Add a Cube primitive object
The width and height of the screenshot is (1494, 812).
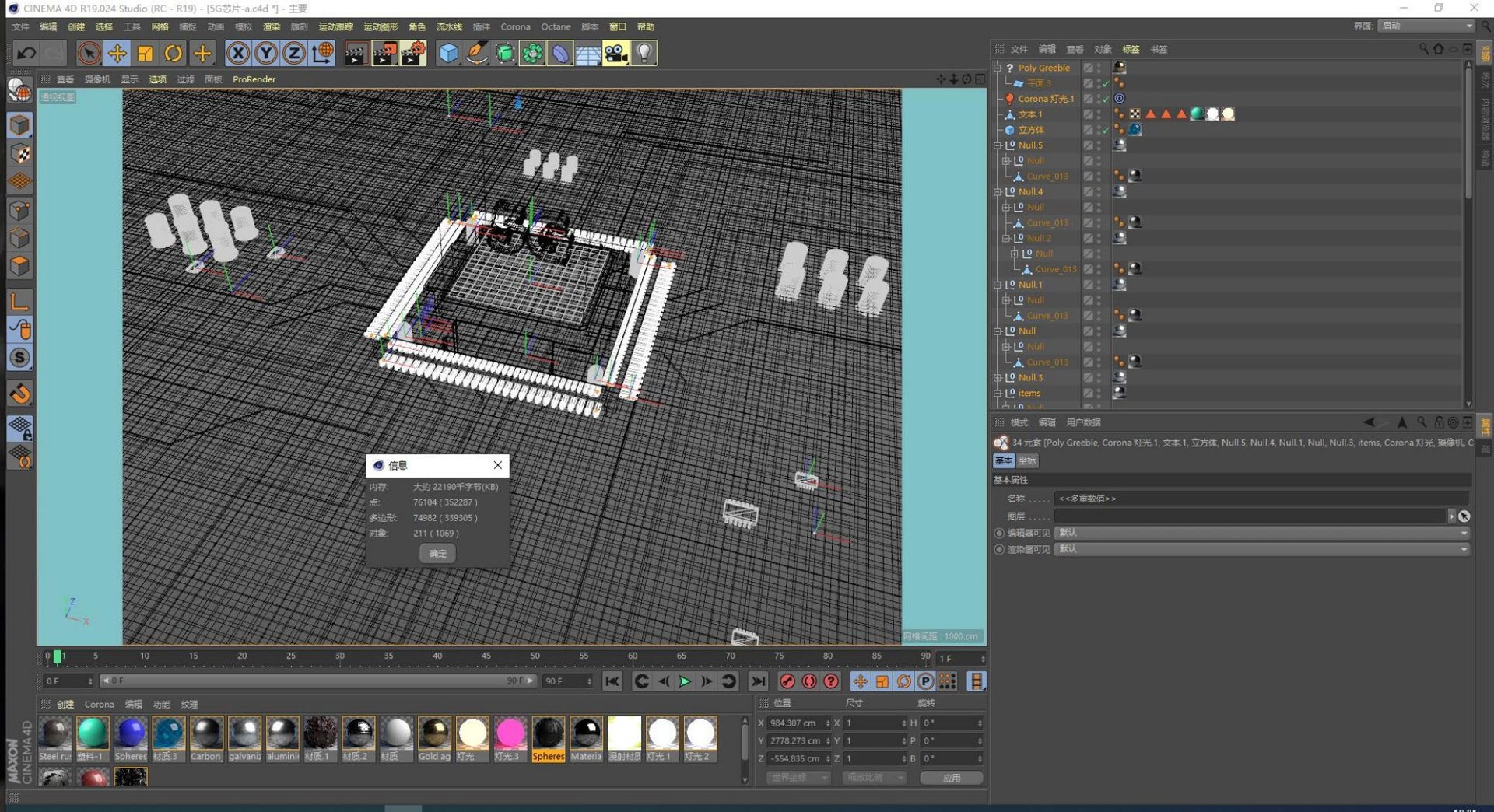click(x=449, y=53)
